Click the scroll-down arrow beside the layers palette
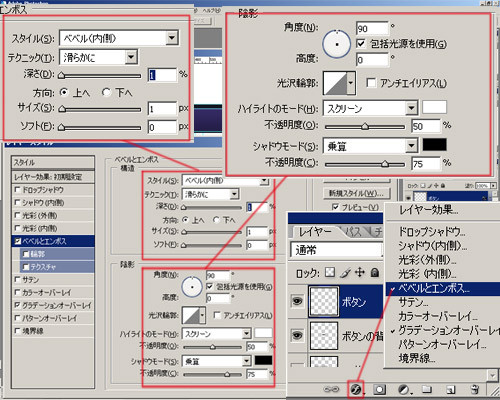500x400 pixels. tap(493, 375)
